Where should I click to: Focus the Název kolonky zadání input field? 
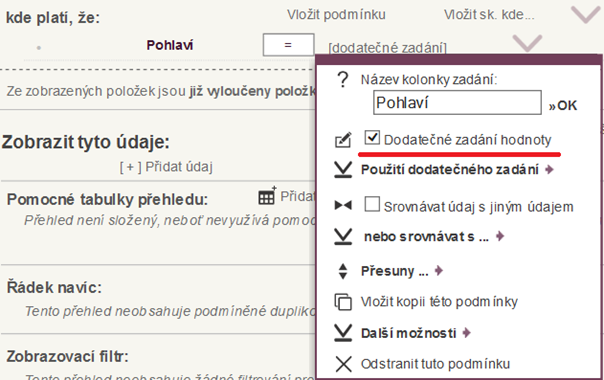coord(457,103)
